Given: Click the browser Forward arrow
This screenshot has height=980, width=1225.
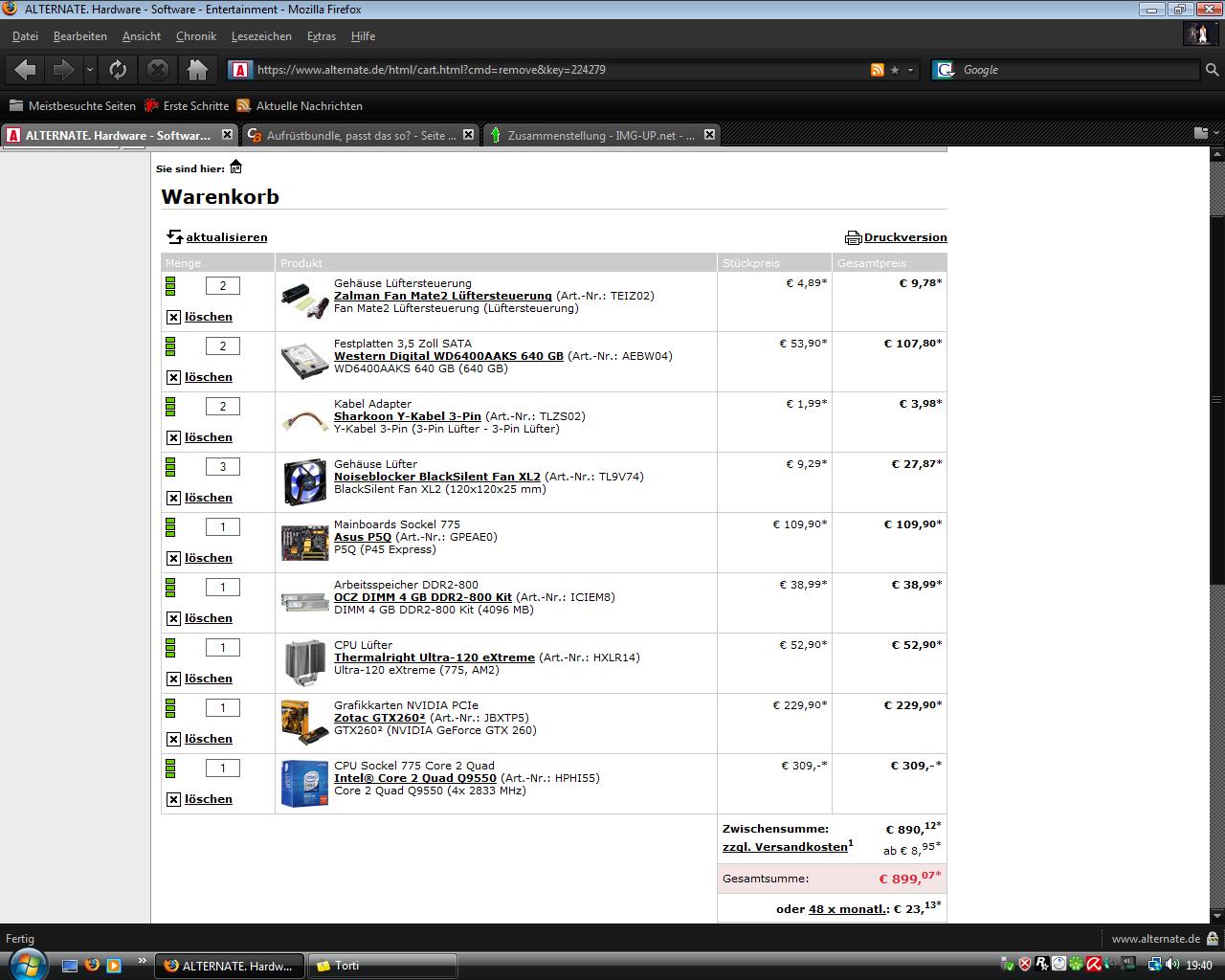Looking at the screenshot, I should coord(63,70).
